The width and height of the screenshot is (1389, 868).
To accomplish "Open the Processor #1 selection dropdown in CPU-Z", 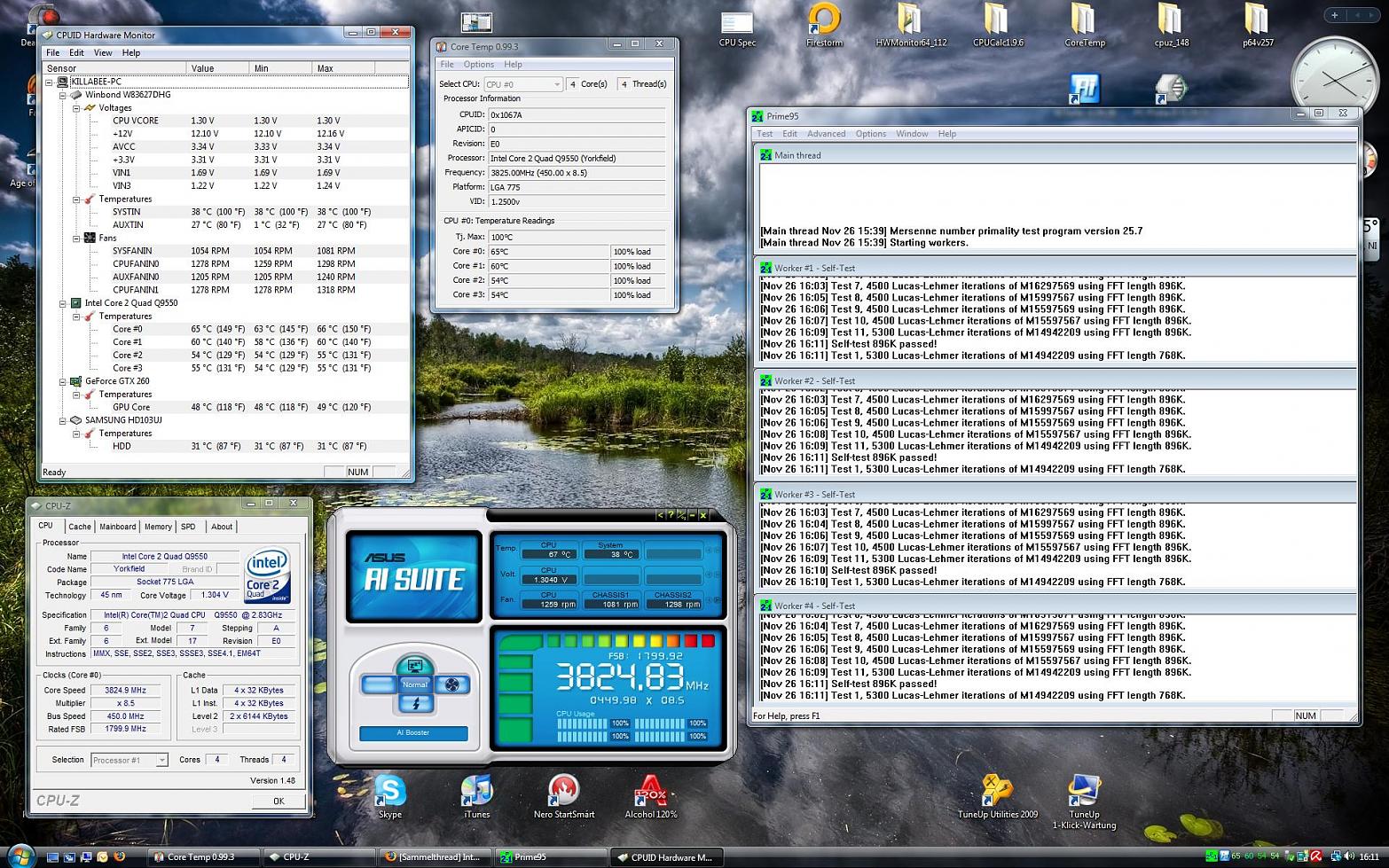I will click(x=129, y=760).
